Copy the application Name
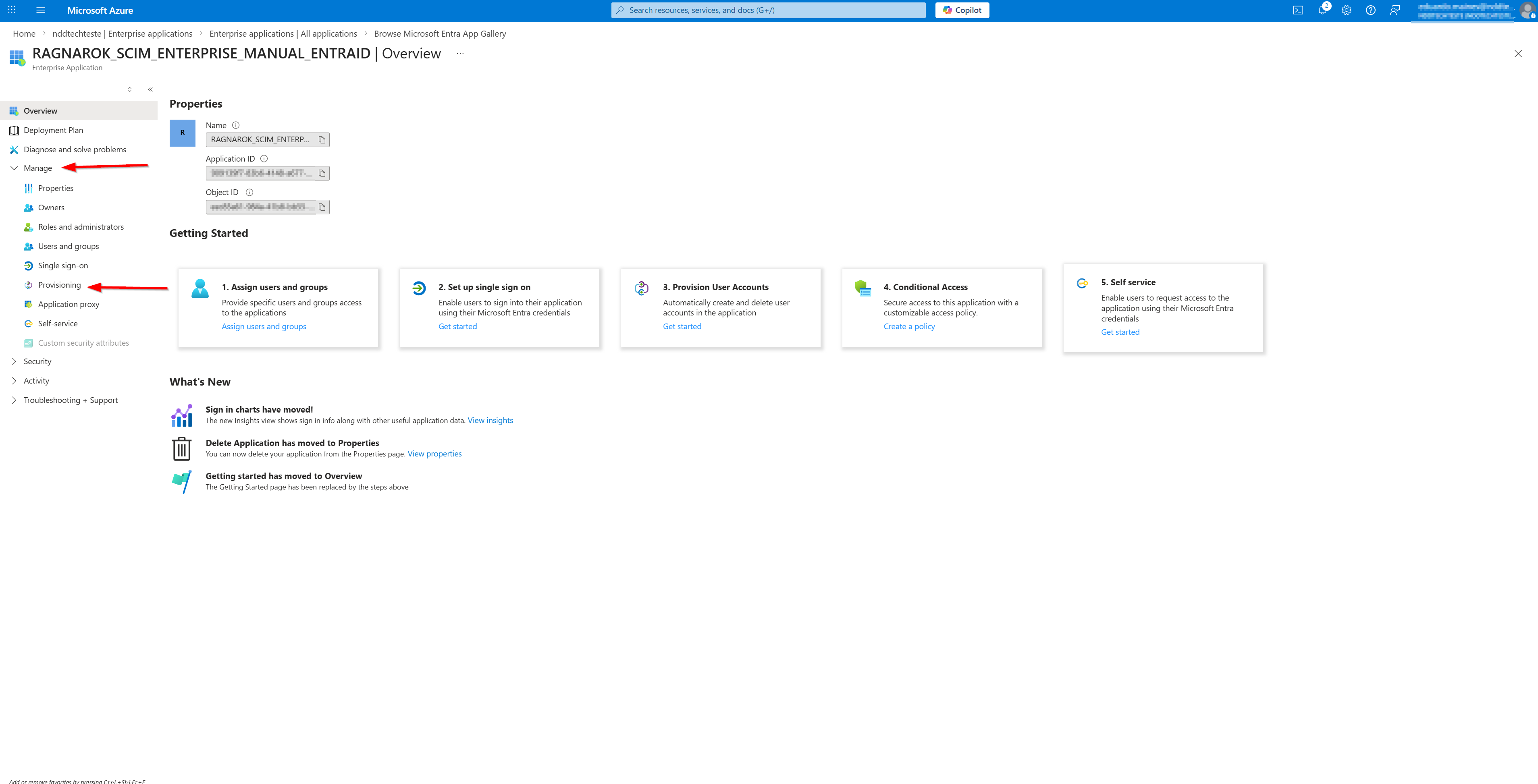The height and width of the screenshot is (784, 1538). (321, 139)
